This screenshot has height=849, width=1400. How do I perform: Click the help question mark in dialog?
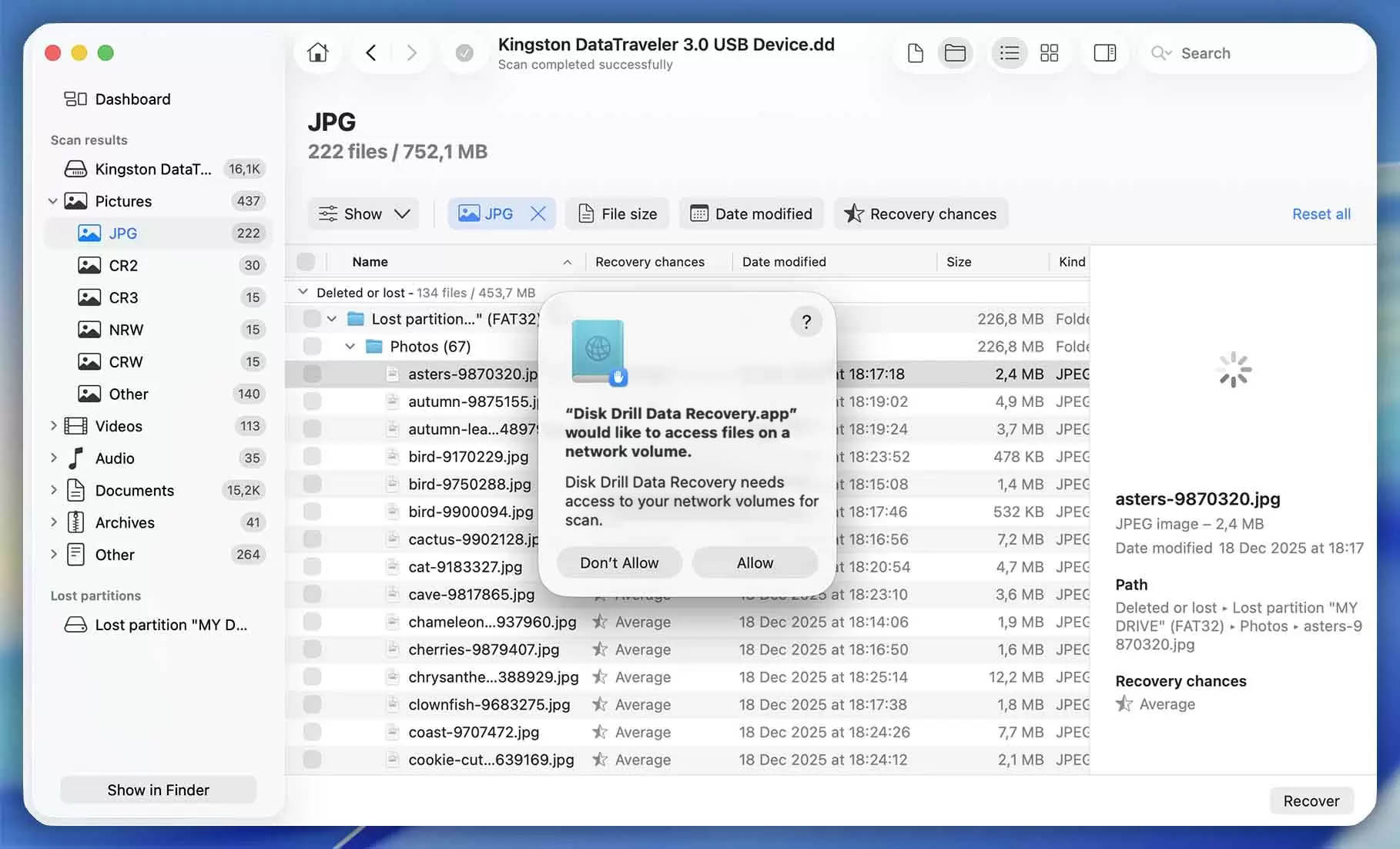pos(806,321)
